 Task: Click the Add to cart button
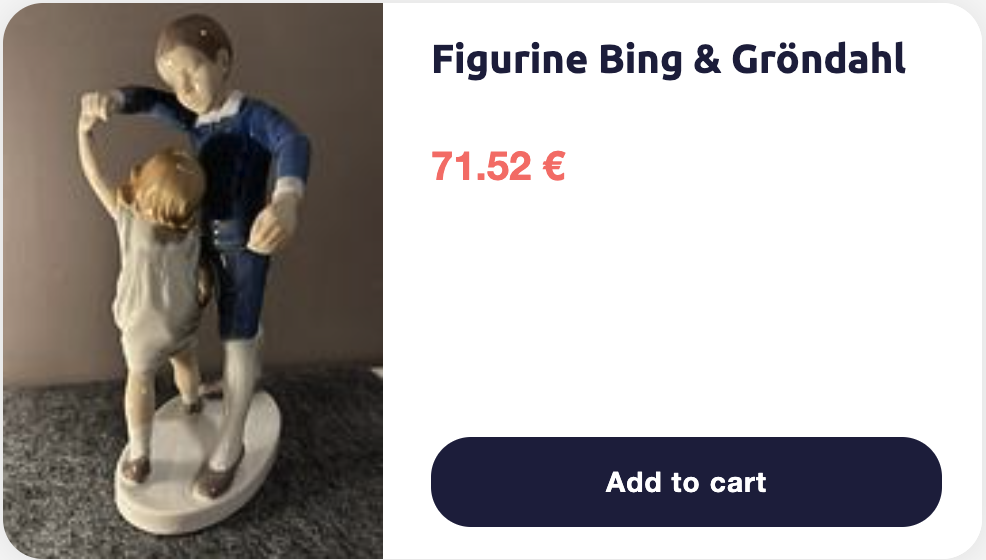pos(686,482)
